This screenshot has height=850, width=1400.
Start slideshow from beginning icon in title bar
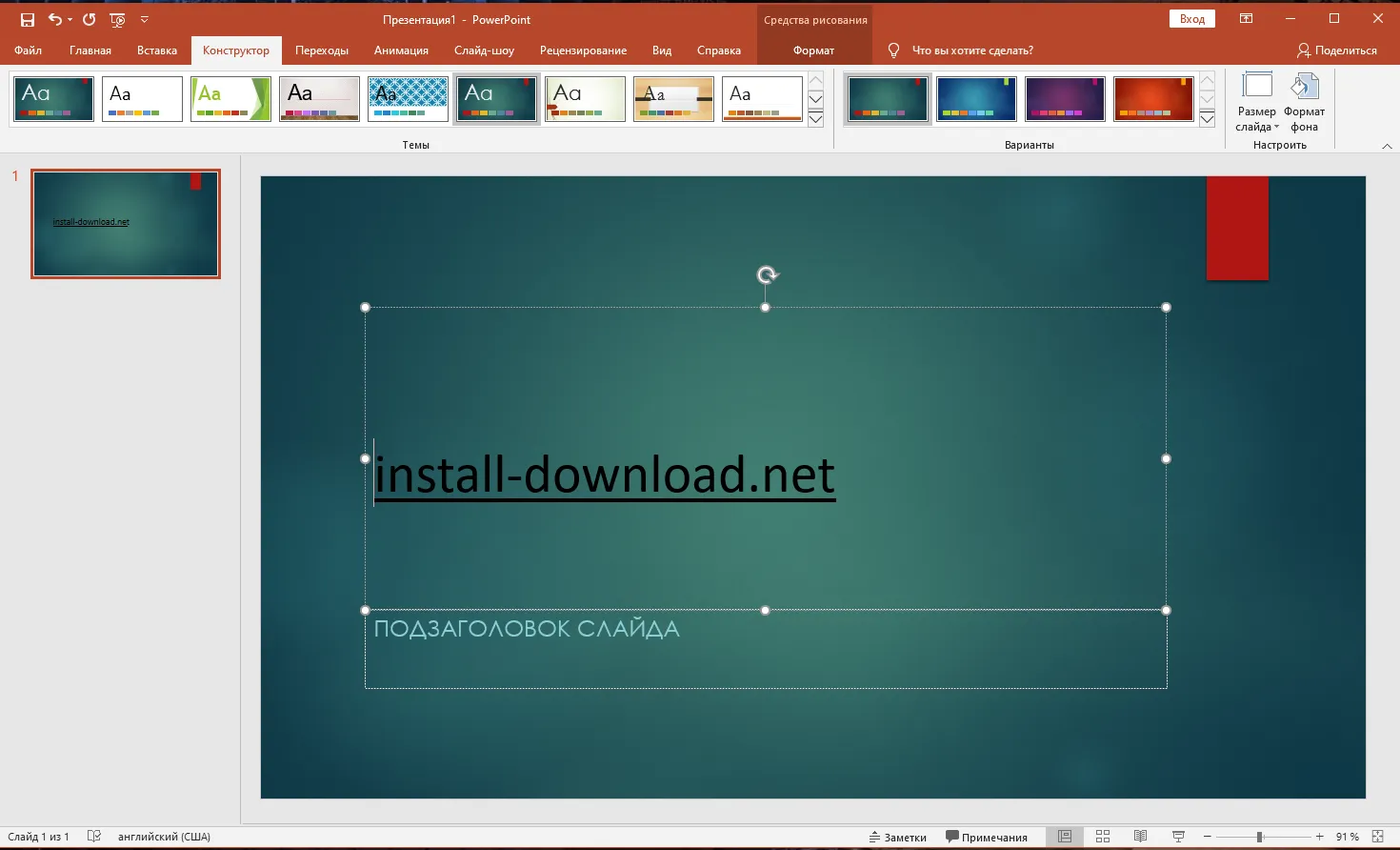[117, 19]
